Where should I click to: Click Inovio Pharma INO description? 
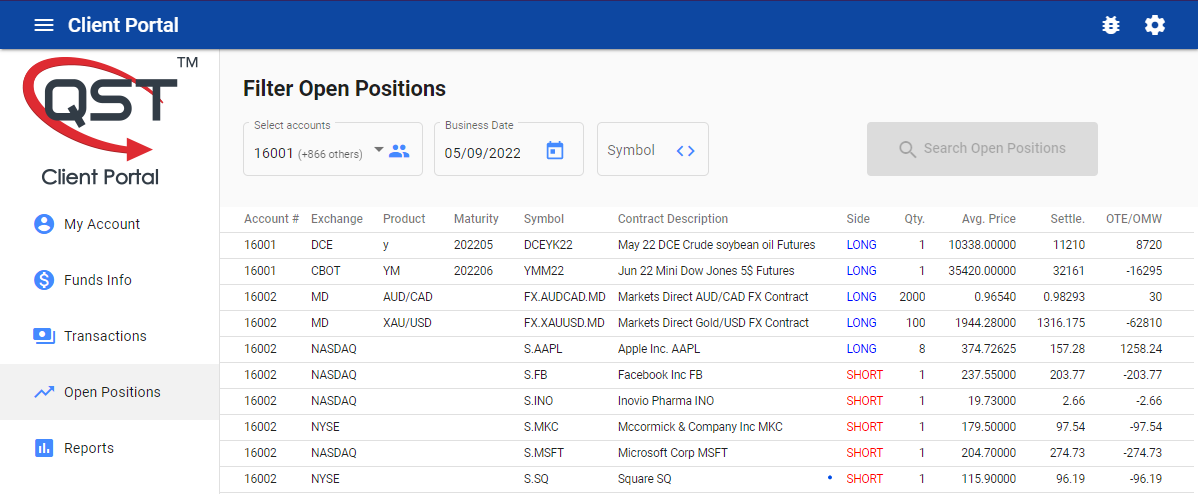[x=666, y=401]
